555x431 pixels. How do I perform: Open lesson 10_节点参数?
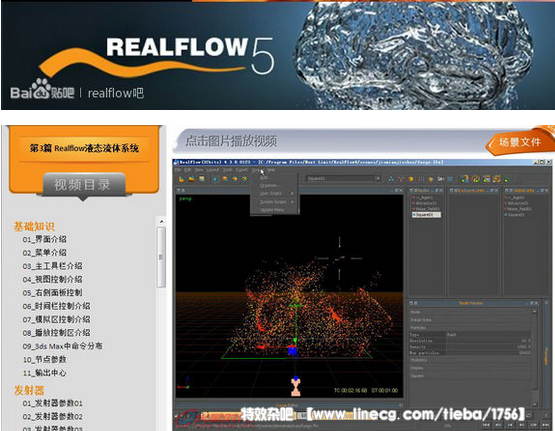click(x=45, y=360)
